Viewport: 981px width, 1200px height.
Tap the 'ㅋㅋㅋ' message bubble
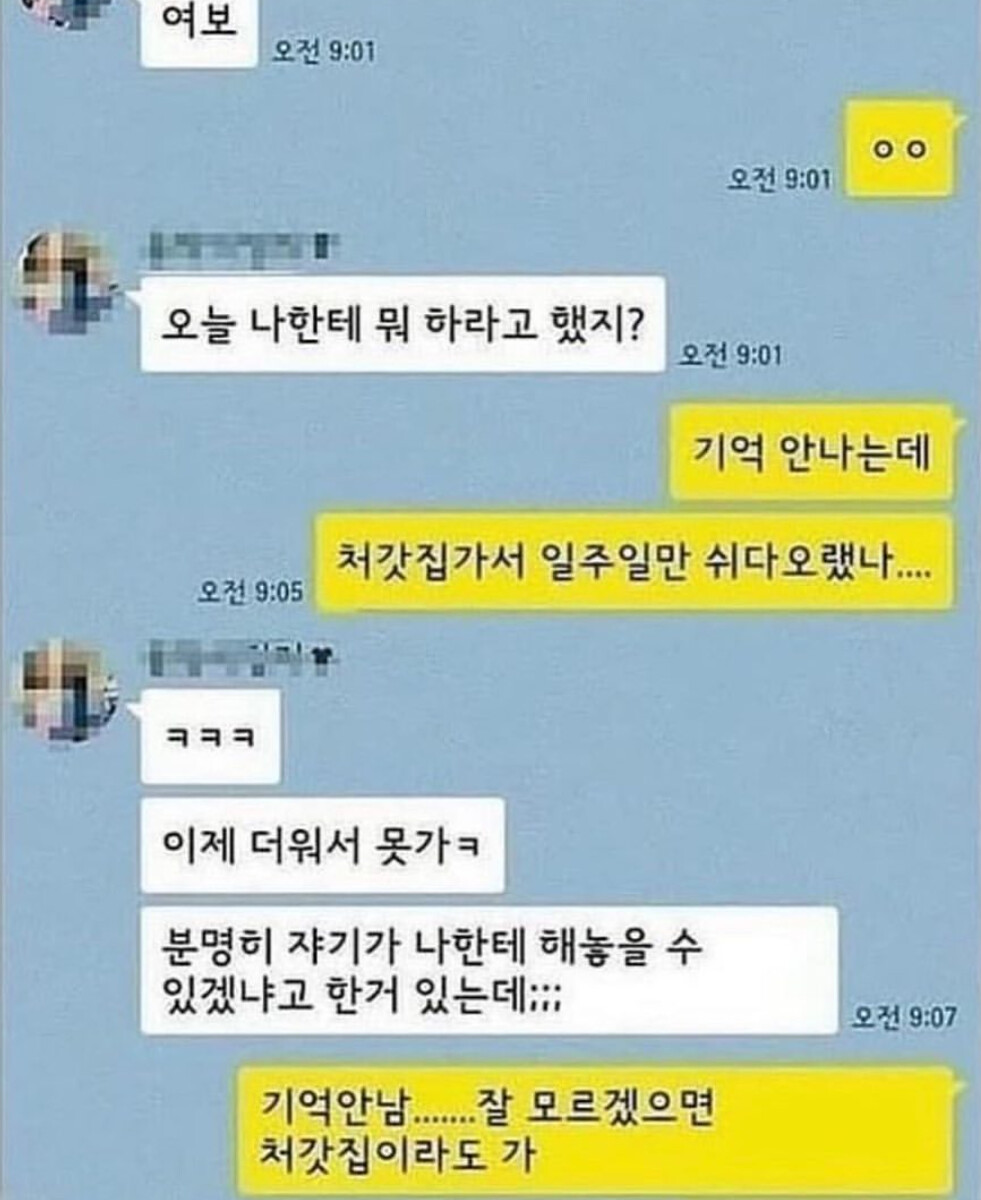click(x=210, y=738)
